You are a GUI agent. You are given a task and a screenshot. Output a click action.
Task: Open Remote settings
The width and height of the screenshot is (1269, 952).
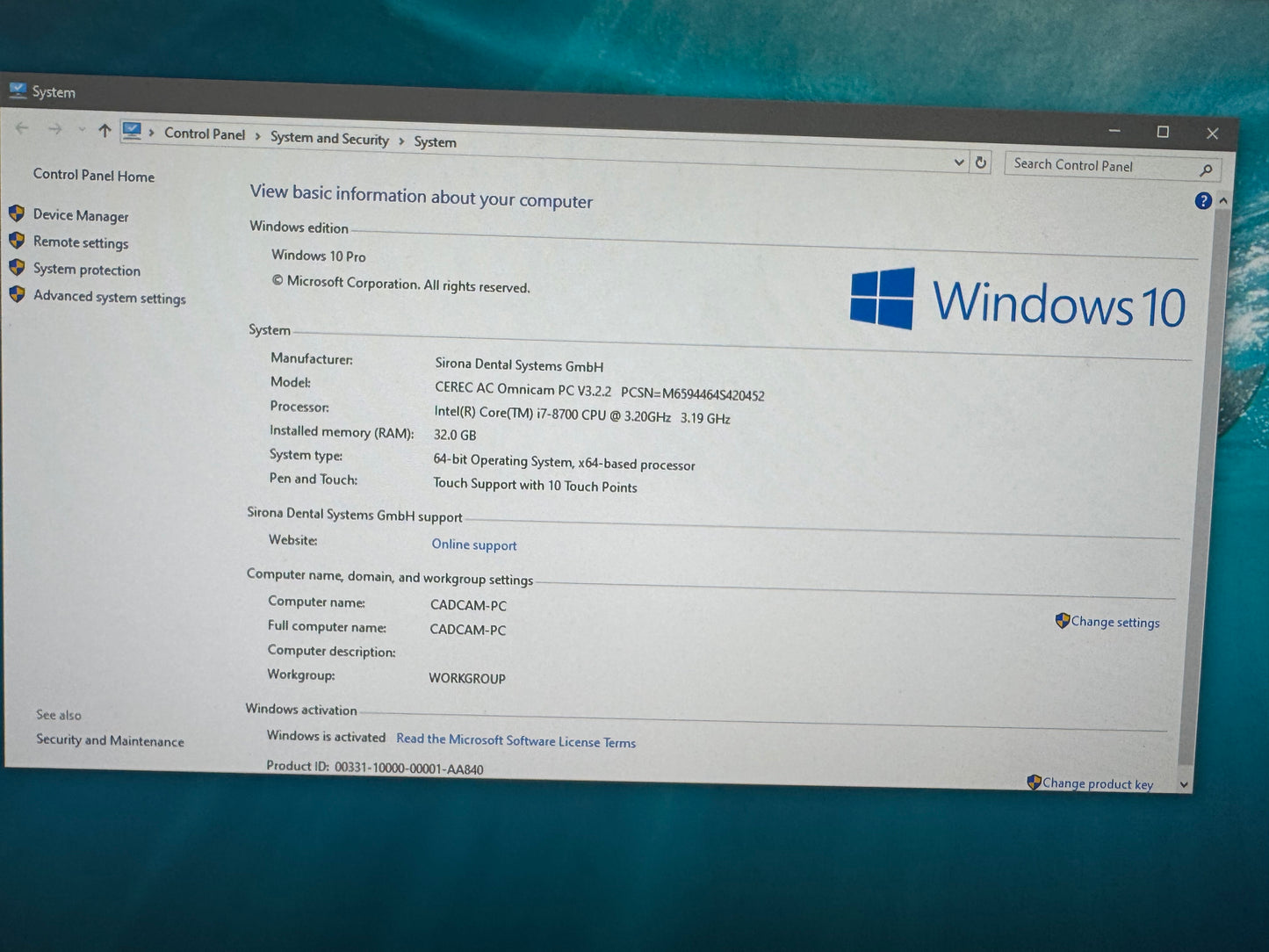[81, 242]
